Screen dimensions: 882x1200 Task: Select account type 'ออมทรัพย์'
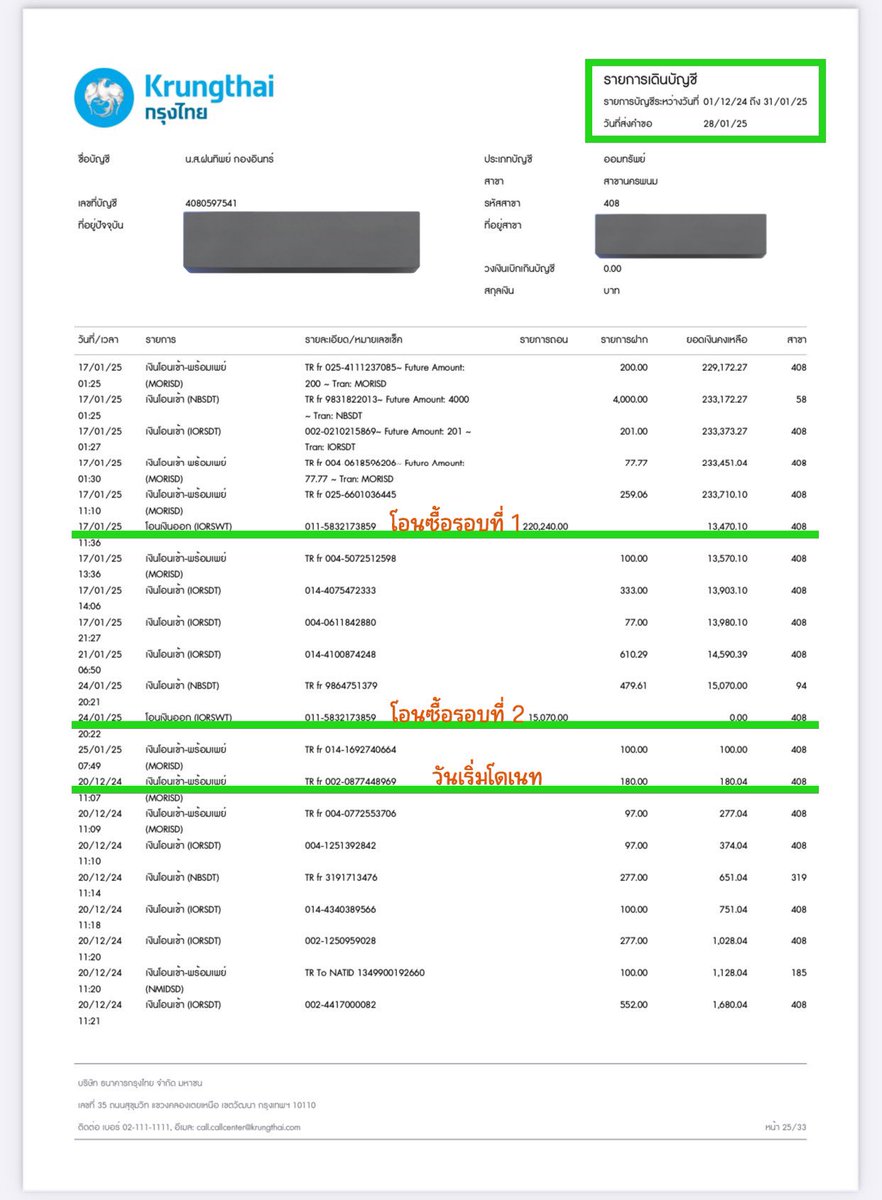click(626, 160)
